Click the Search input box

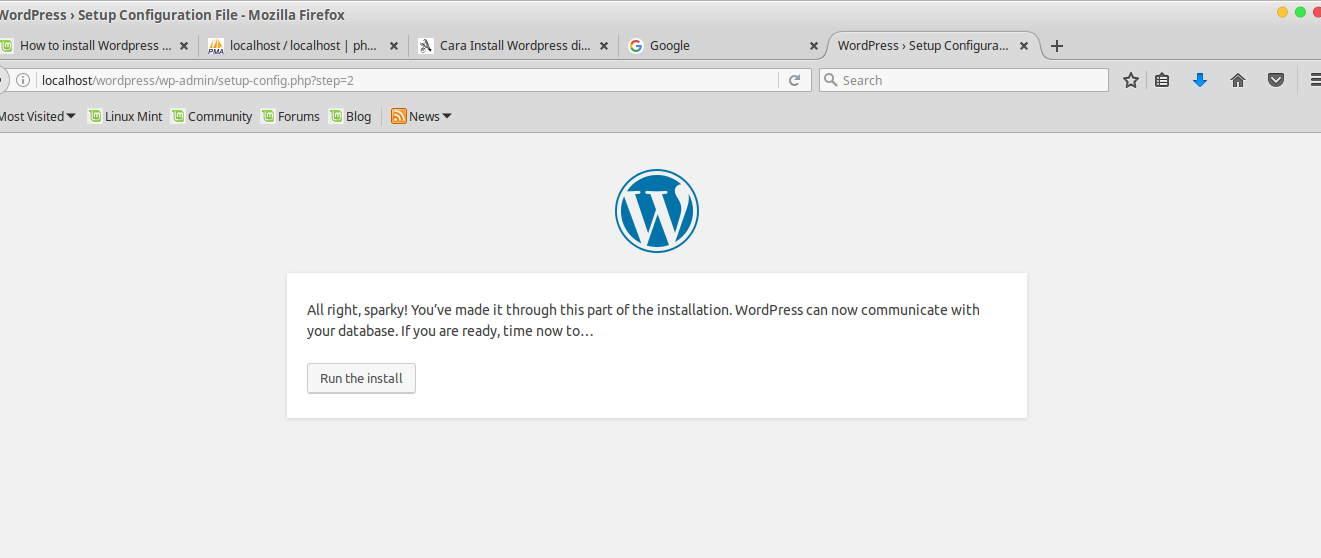(964, 80)
